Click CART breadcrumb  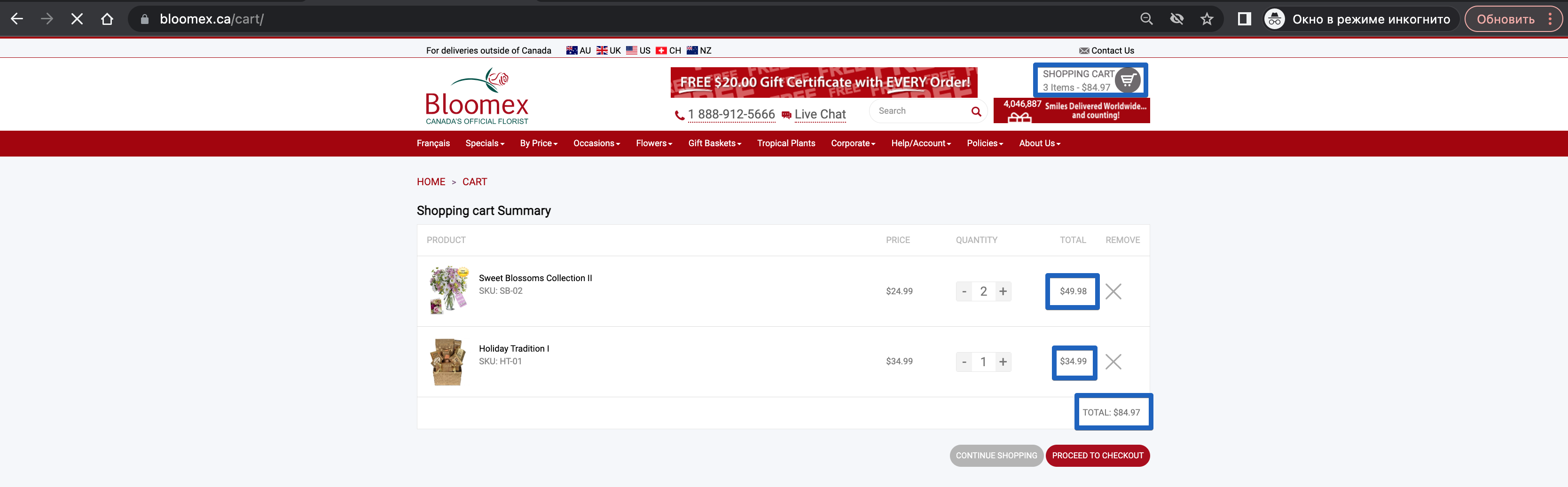click(475, 182)
